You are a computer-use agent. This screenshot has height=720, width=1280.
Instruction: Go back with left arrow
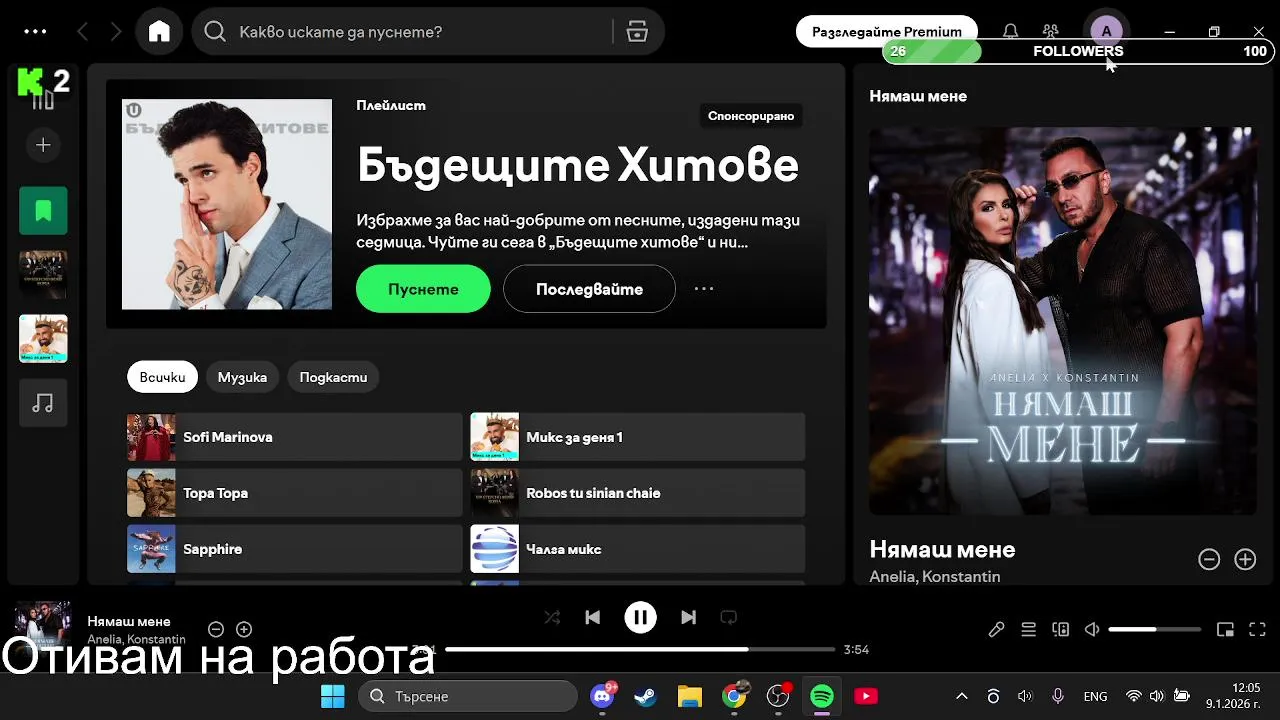[82, 32]
